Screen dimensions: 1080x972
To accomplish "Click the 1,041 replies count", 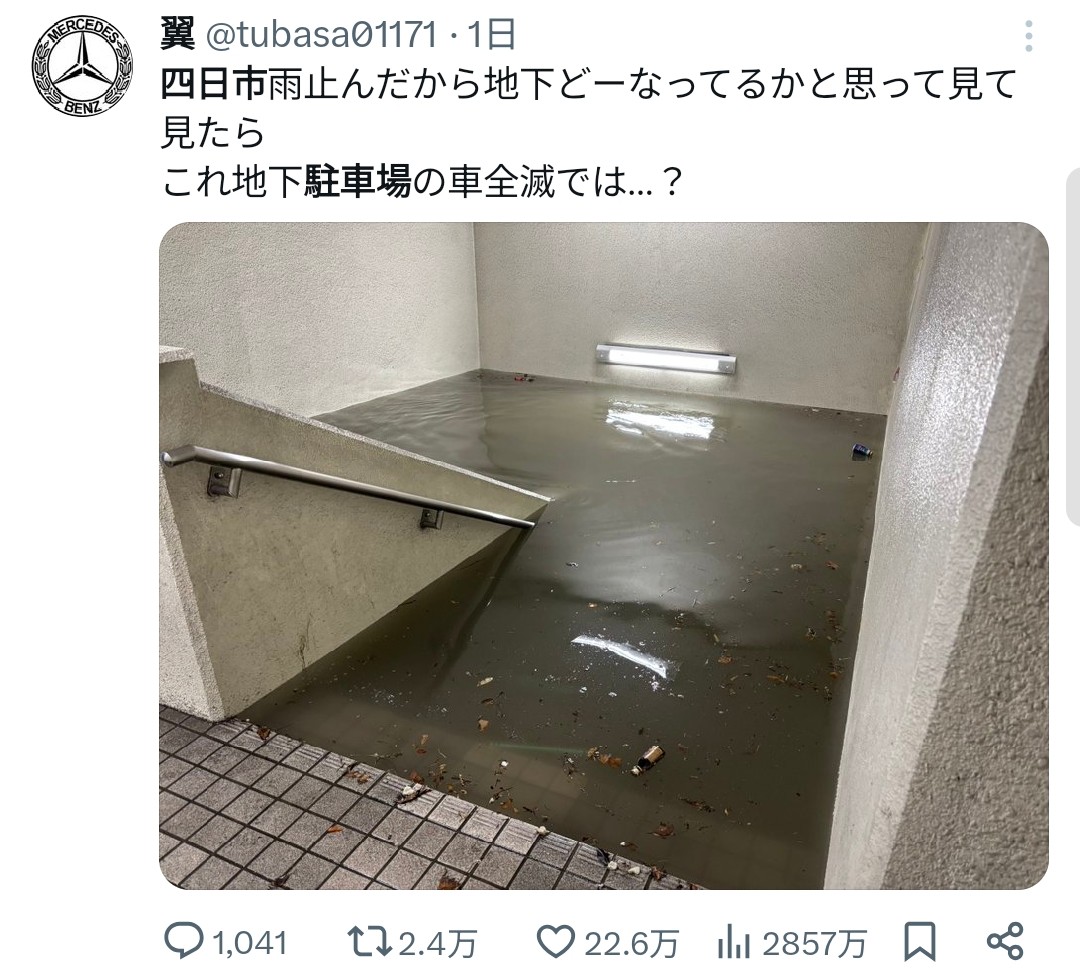I will [249, 942].
